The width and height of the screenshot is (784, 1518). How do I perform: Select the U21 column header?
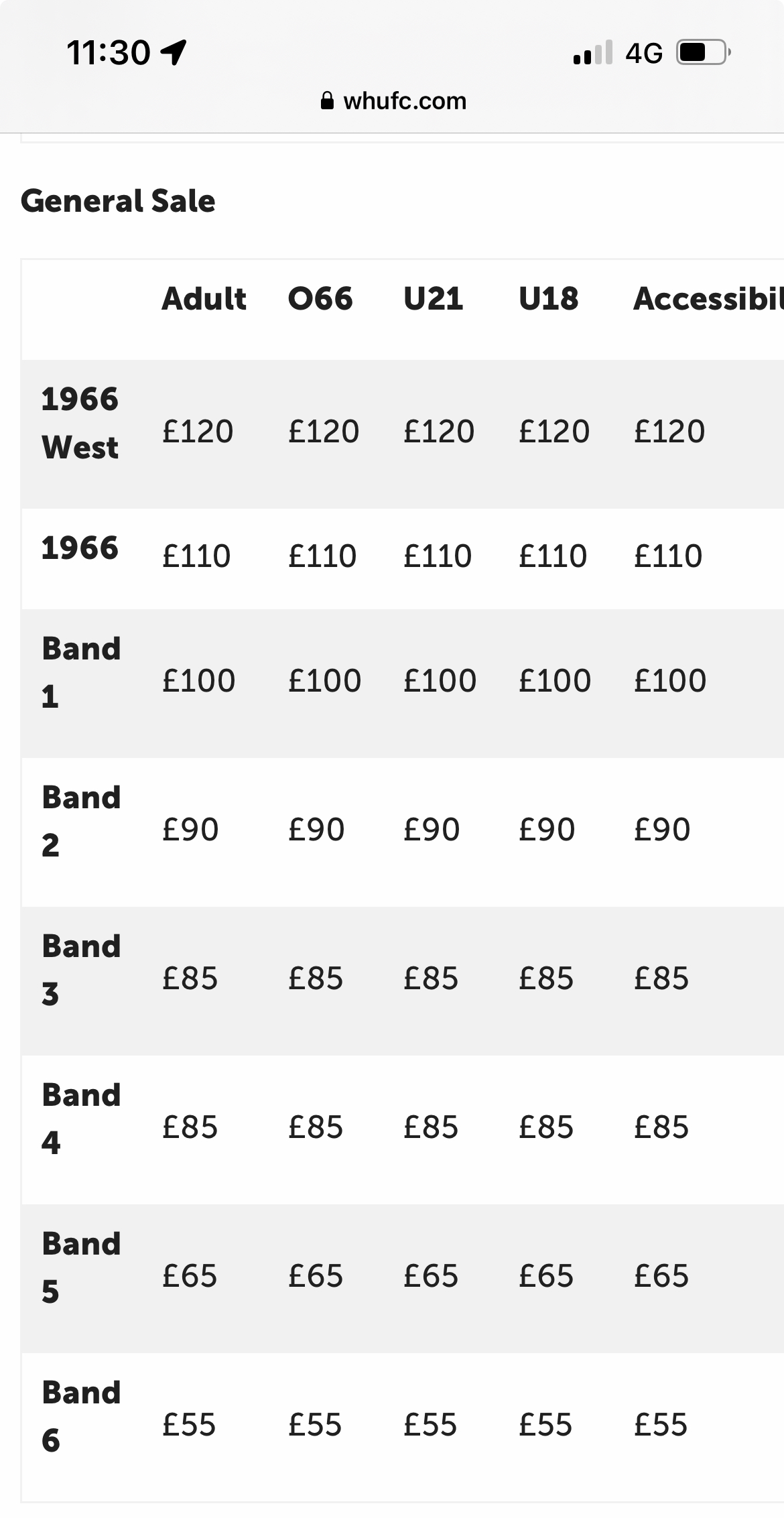click(433, 299)
